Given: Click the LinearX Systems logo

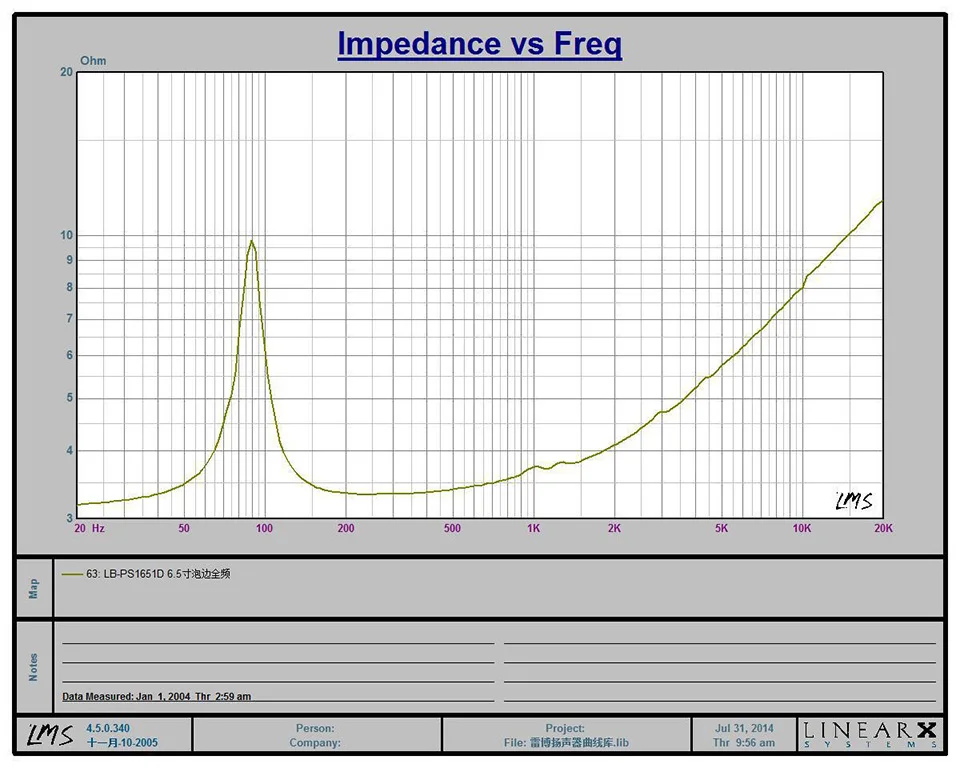Looking at the screenshot, I should point(870,734).
